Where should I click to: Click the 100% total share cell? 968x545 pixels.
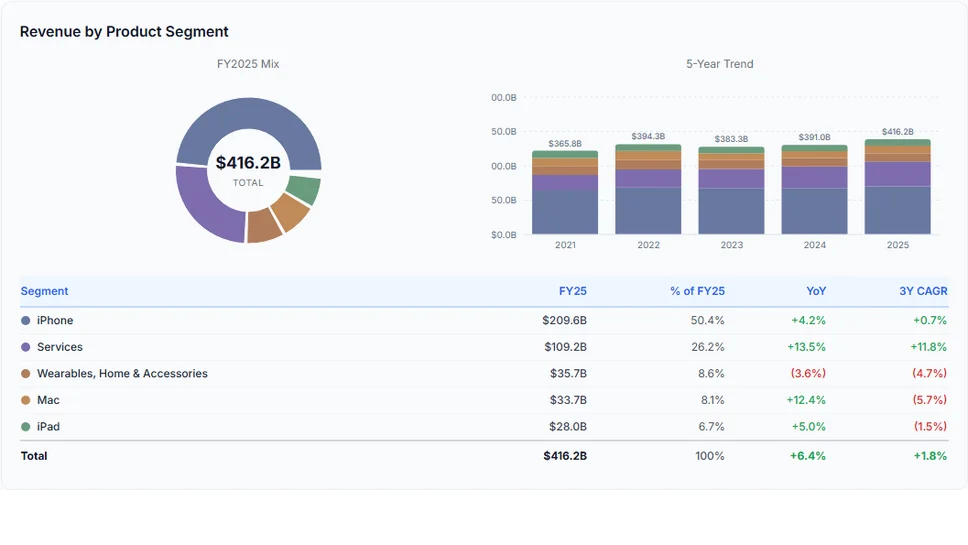coord(710,456)
